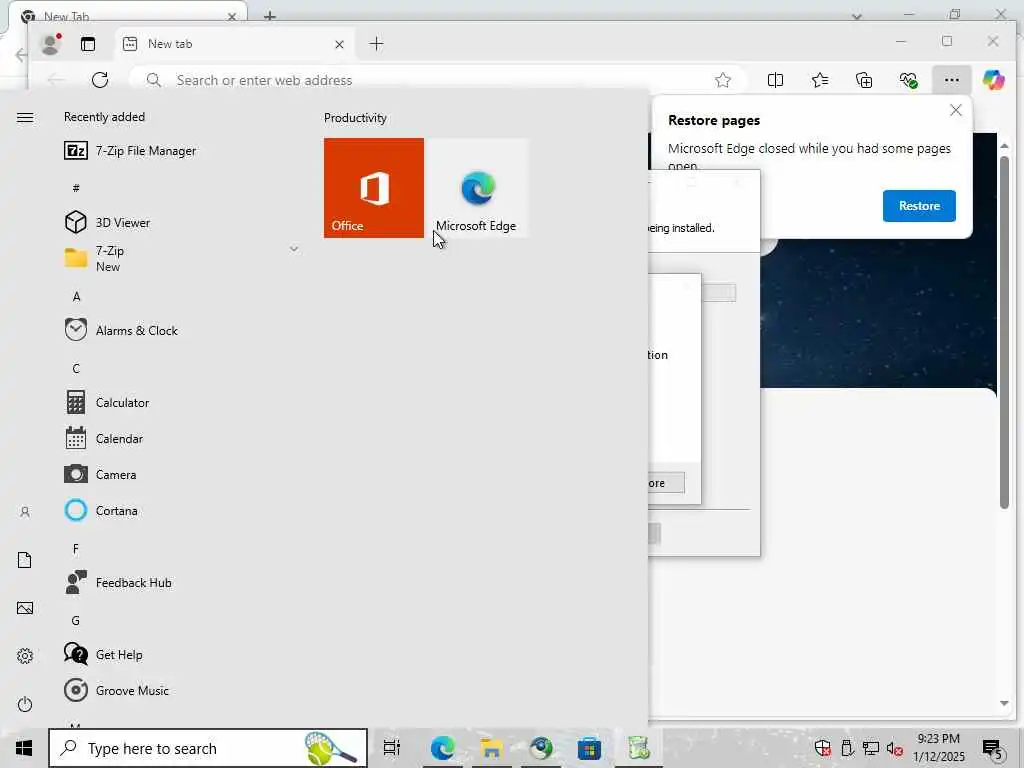The image size is (1024, 768).
Task: Open Pictures from the Start sidebar
Action: click(25, 609)
